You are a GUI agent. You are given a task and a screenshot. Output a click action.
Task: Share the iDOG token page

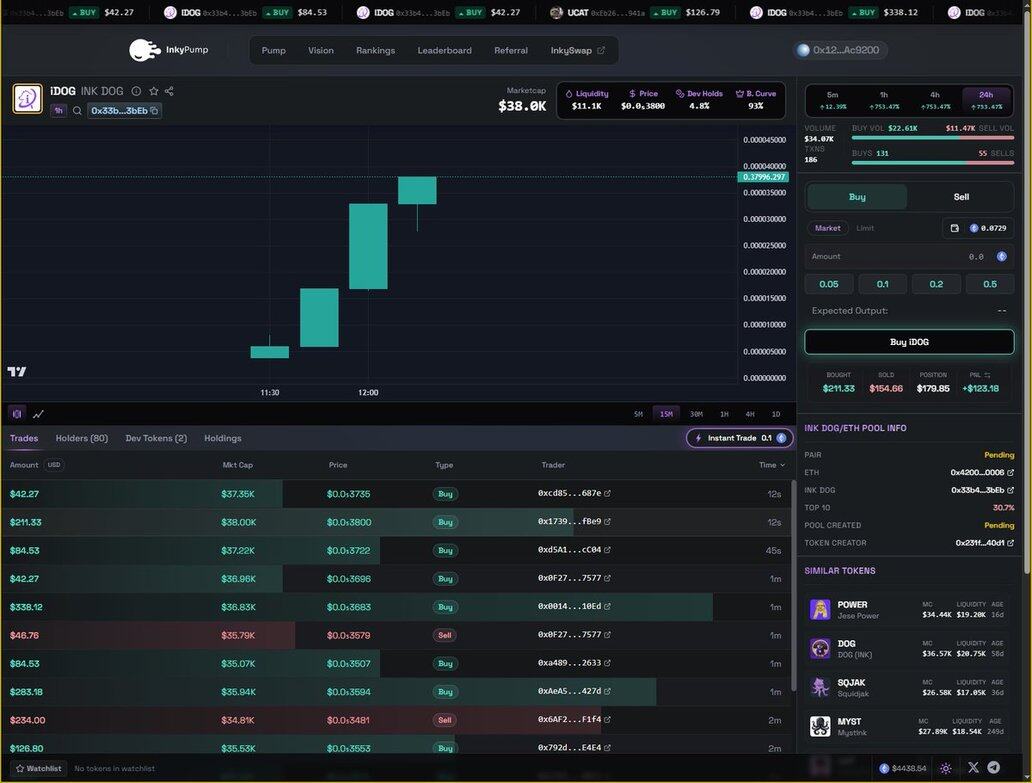169,91
